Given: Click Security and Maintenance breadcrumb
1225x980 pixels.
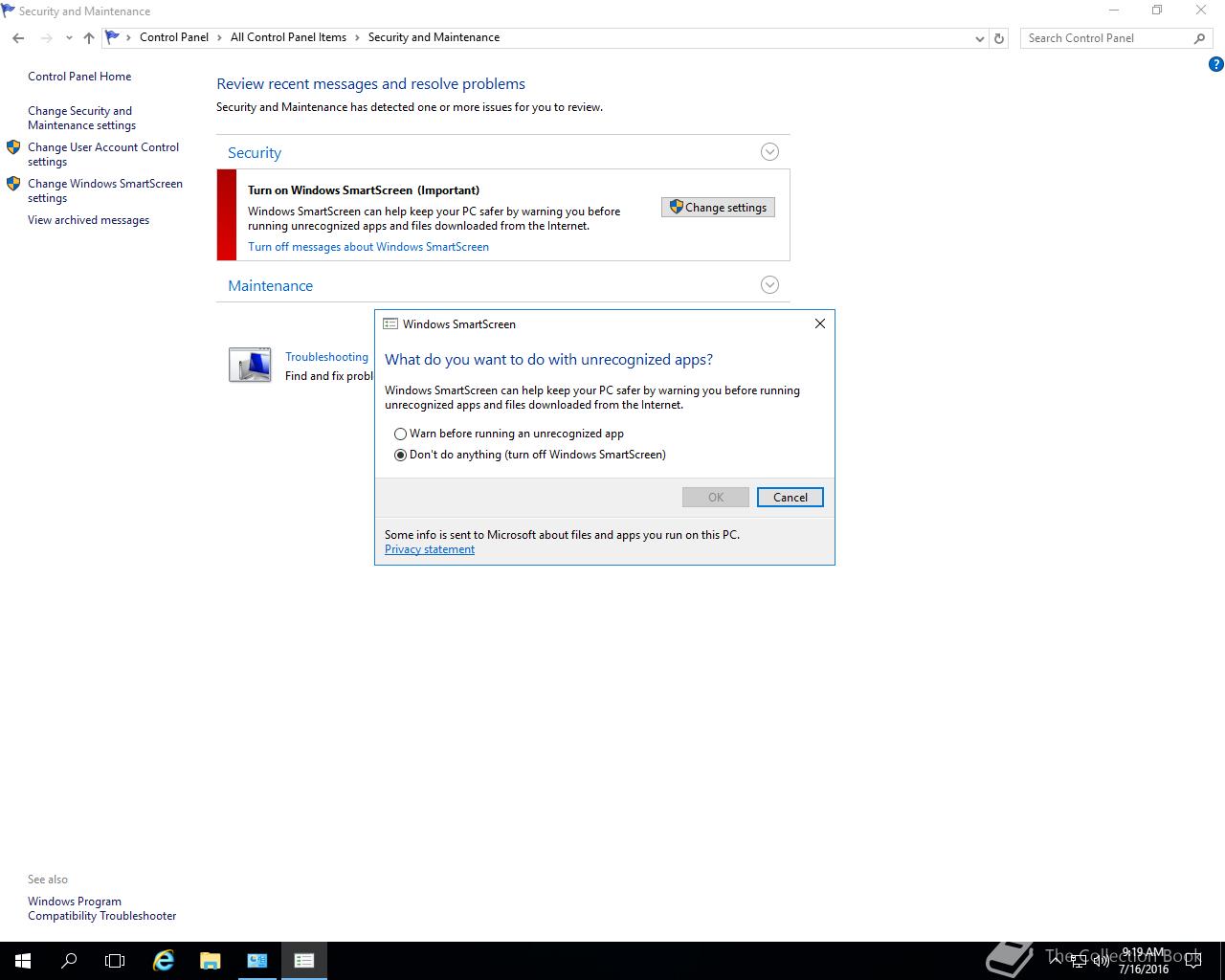Looking at the screenshot, I should click(434, 37).
